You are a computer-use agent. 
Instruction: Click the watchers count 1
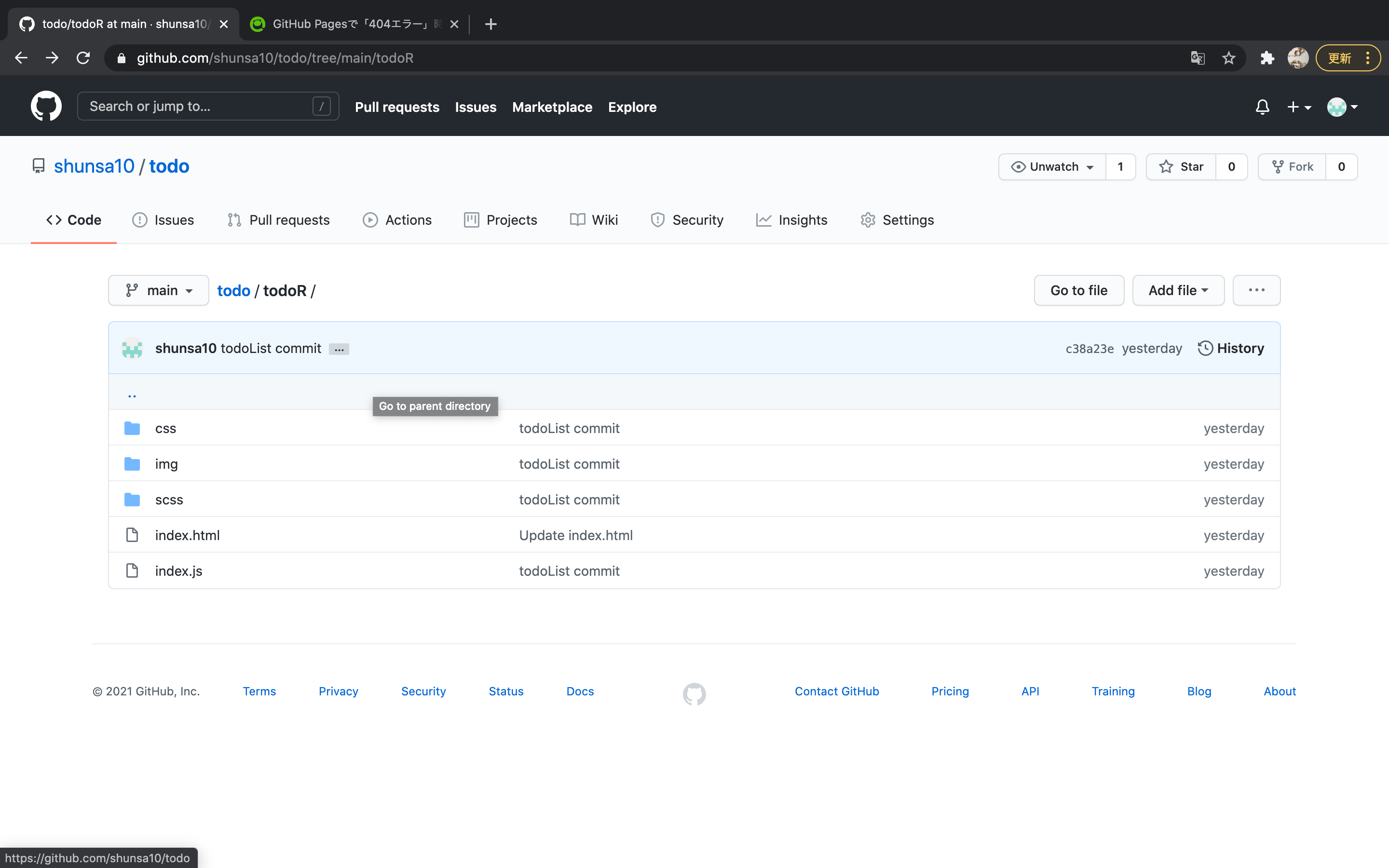(x=1120, y=166)
